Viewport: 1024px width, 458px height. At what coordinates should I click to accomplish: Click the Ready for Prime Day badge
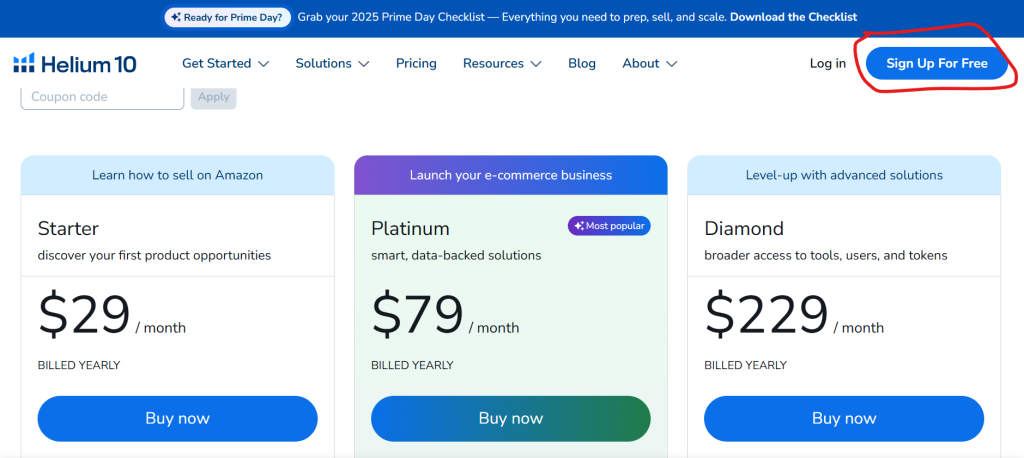coord(226,17)
